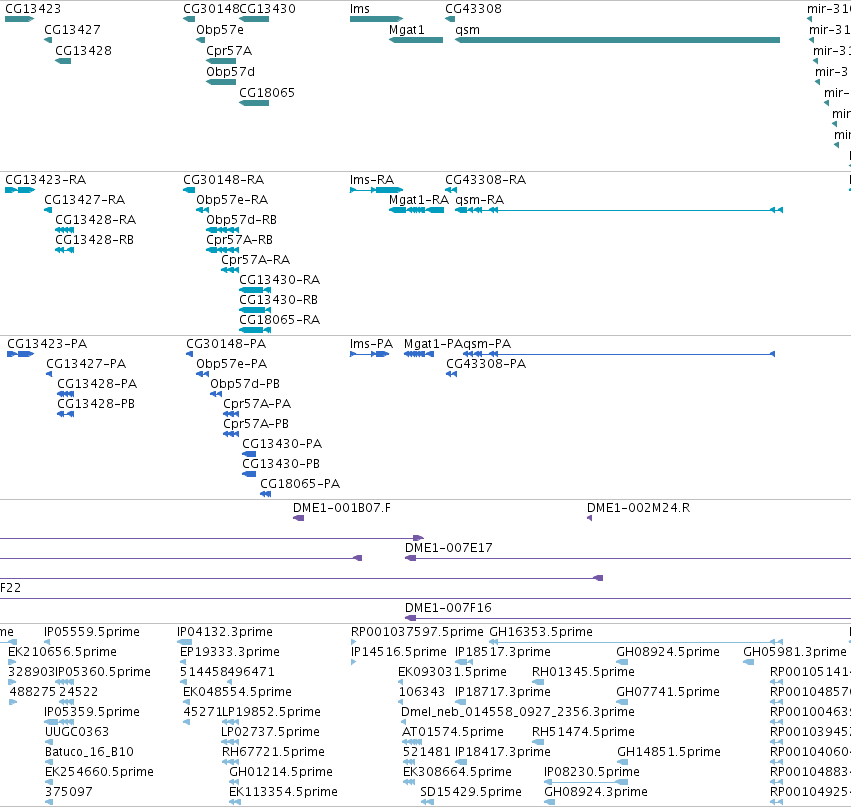
Task: Select EST RP001037597.5prime
Action: tap(417, 632)
